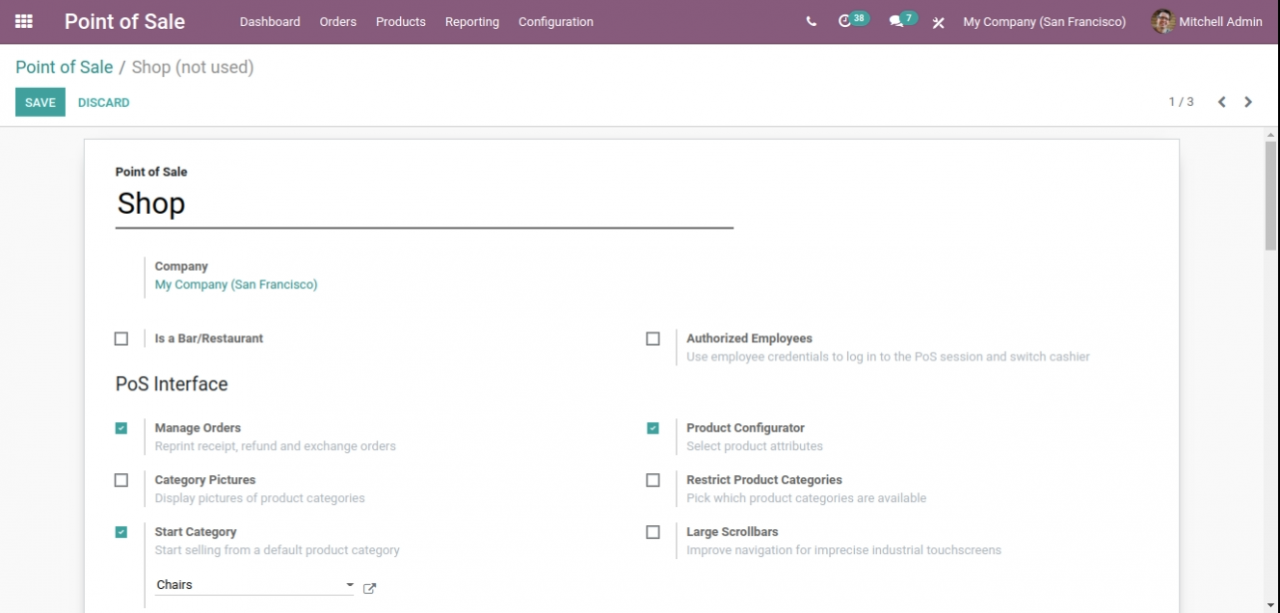Open the My Company (San Francisco) company link
The image size is (1280, 613).
236,284
